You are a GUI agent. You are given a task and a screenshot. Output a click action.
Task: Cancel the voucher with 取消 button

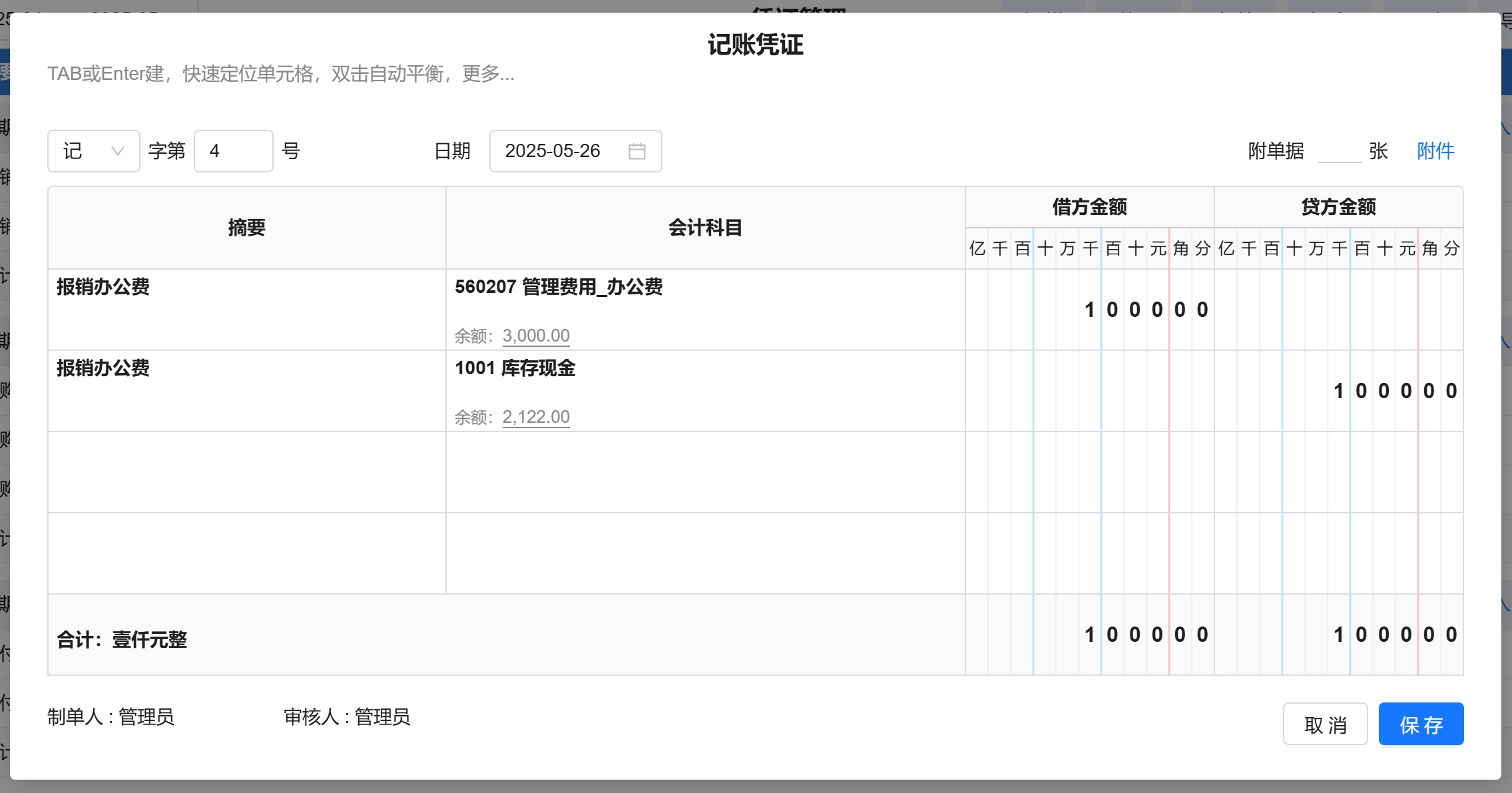(x=1325, y=724)
